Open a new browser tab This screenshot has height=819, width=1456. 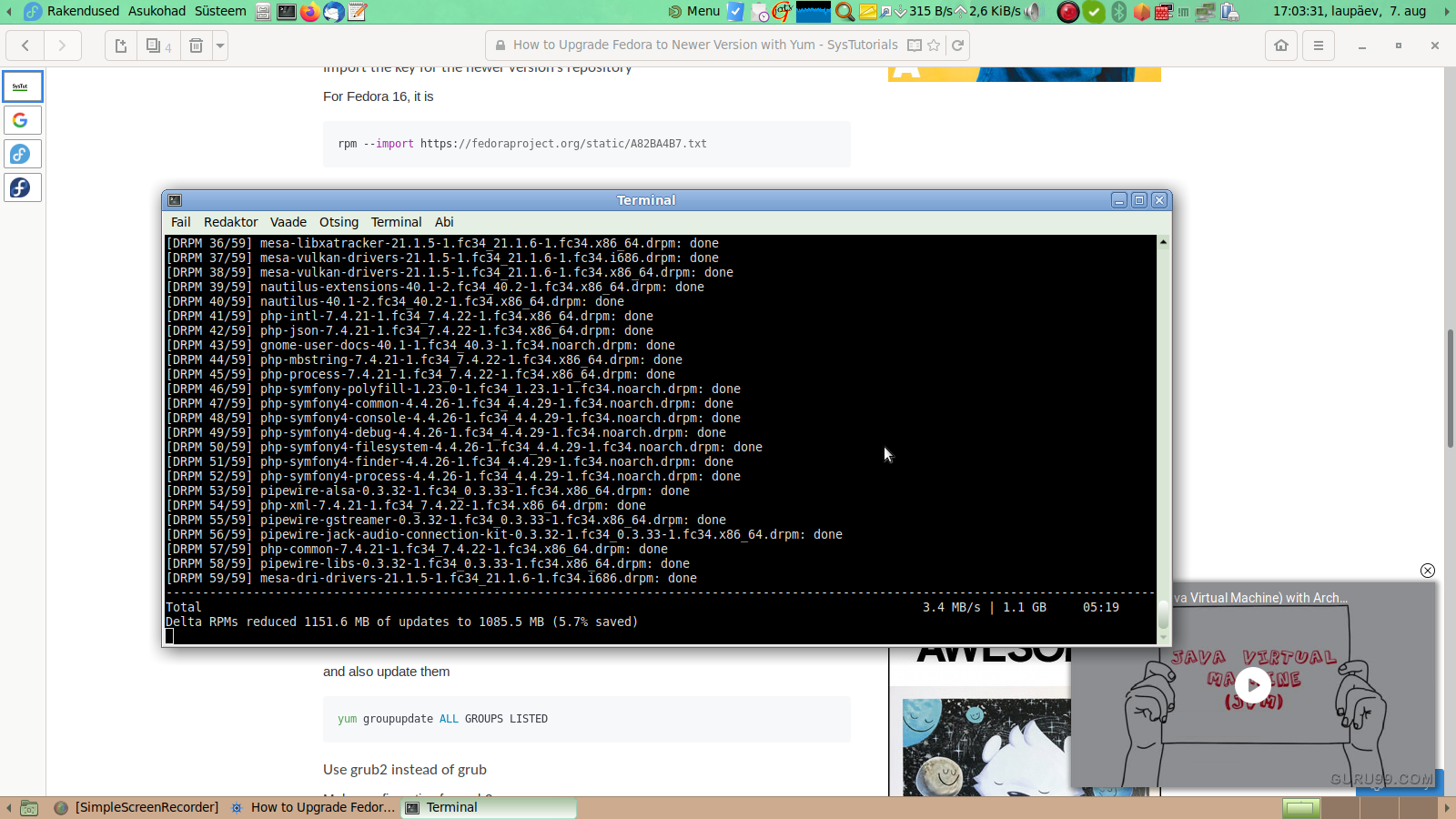tap(121, 45)
